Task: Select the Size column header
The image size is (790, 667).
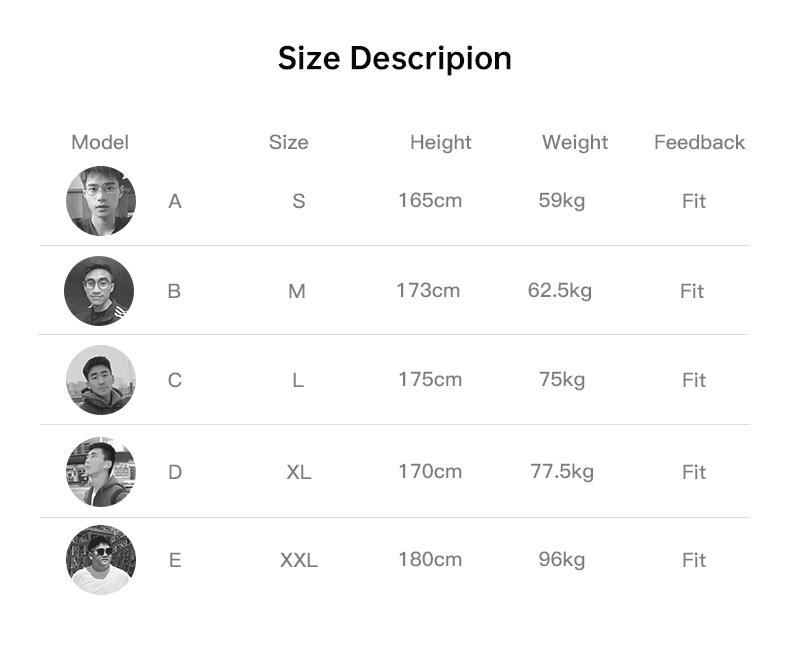Action: (x=288, y=142)
